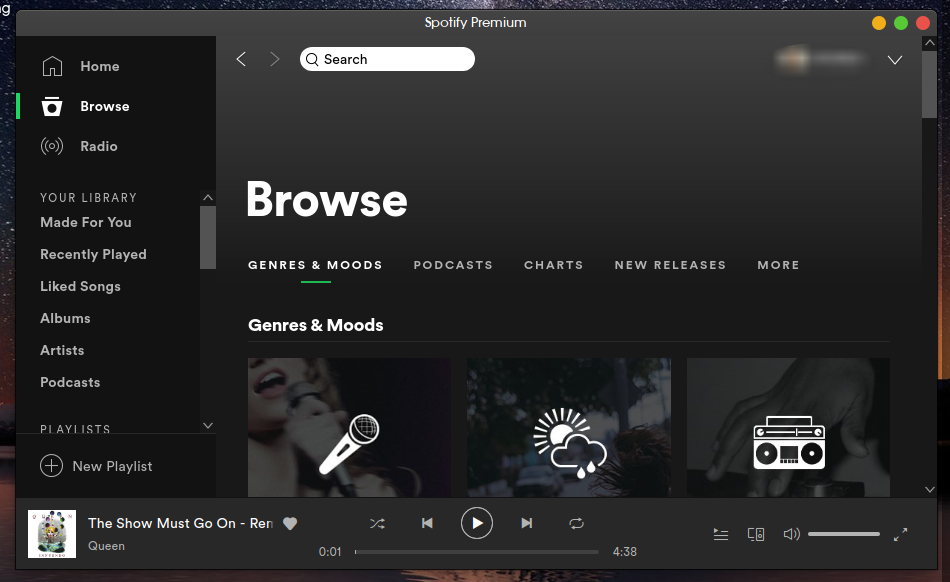The width and height of the screenshot is (950, 582).
Task: Select the Genres & Moods tab
Action: 315,265
